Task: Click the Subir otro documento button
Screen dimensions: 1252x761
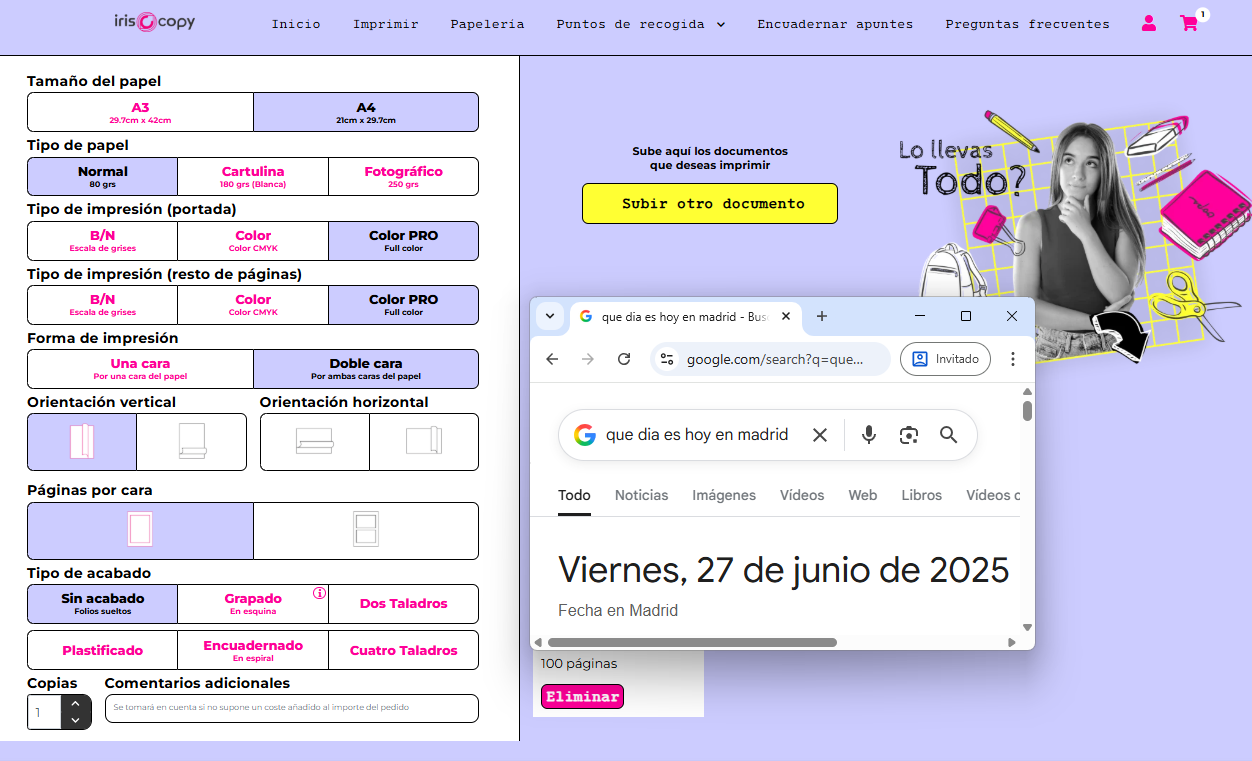Action: tap(710, 204)
